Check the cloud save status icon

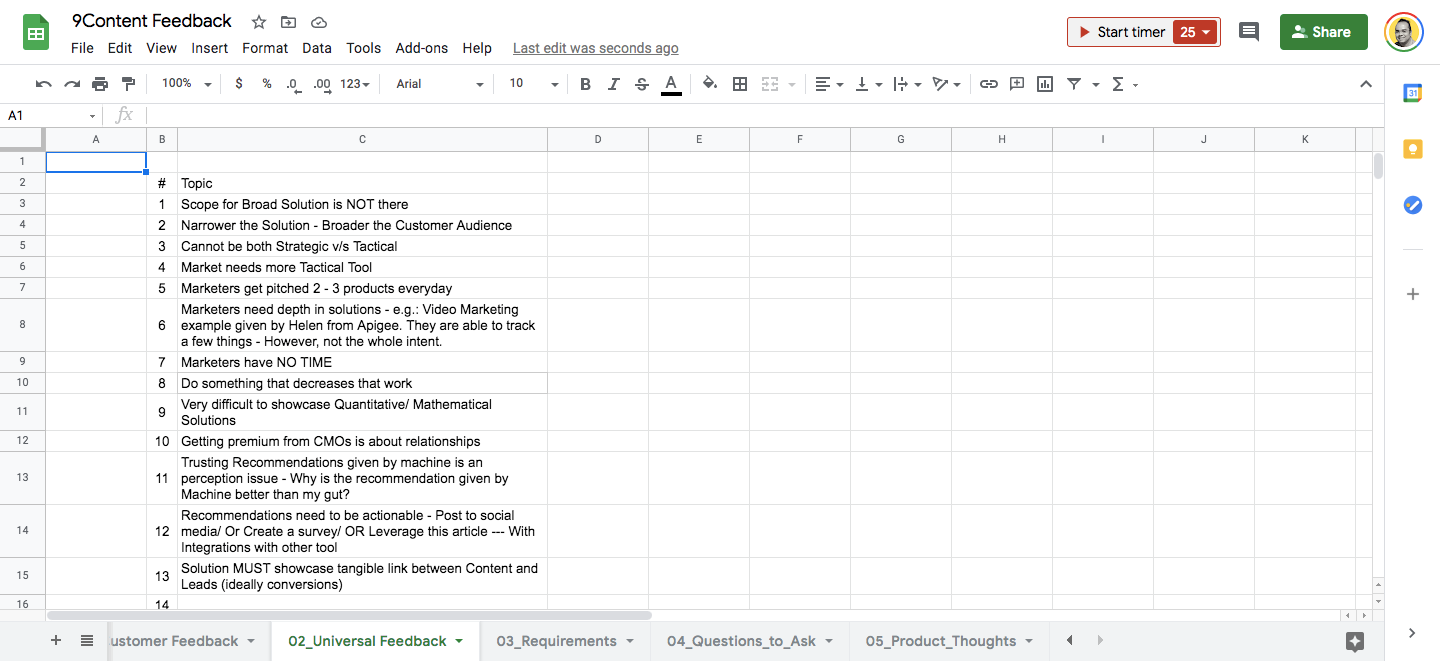point(319,22)
